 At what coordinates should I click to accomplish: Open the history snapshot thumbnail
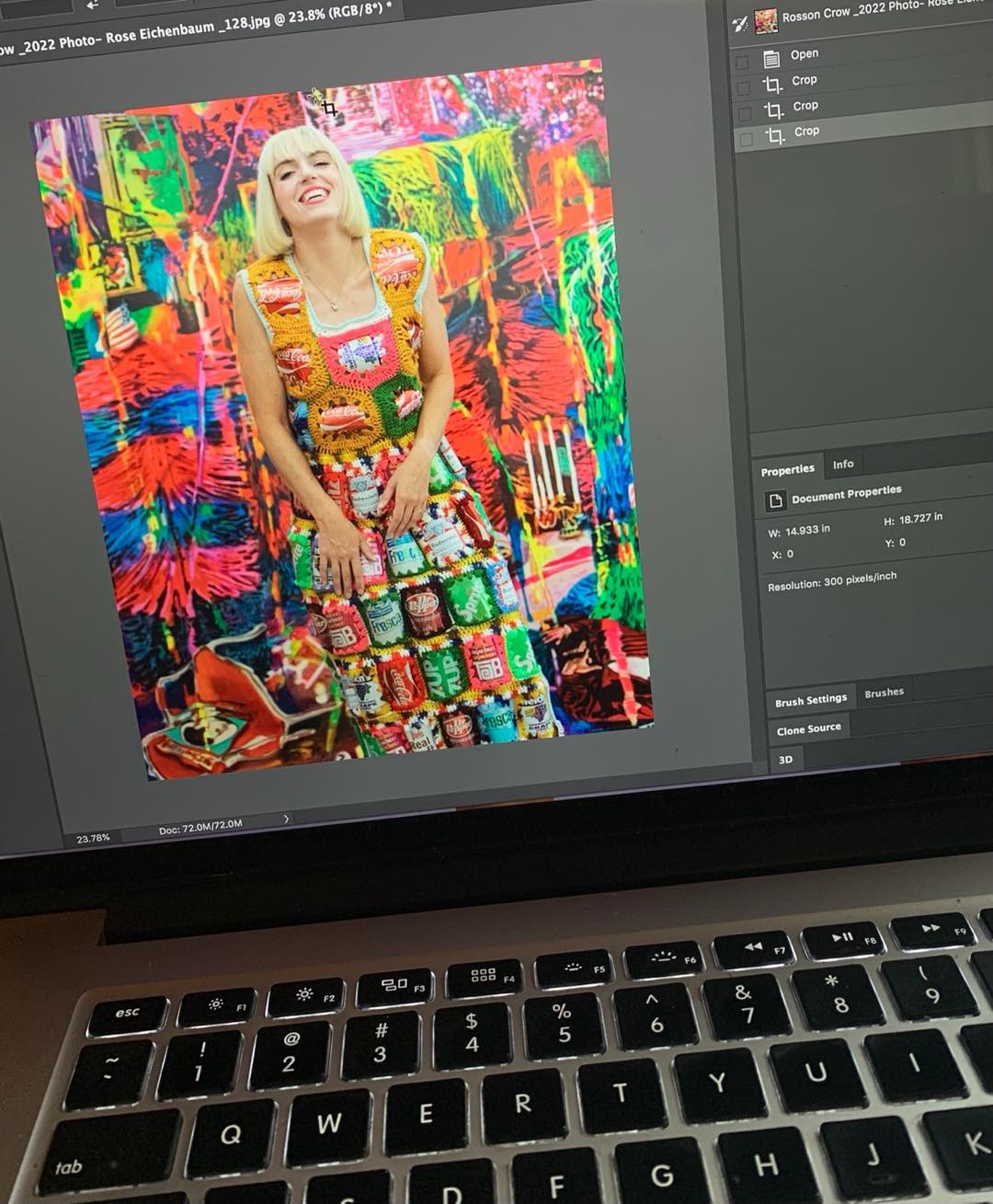coord(766,20)
